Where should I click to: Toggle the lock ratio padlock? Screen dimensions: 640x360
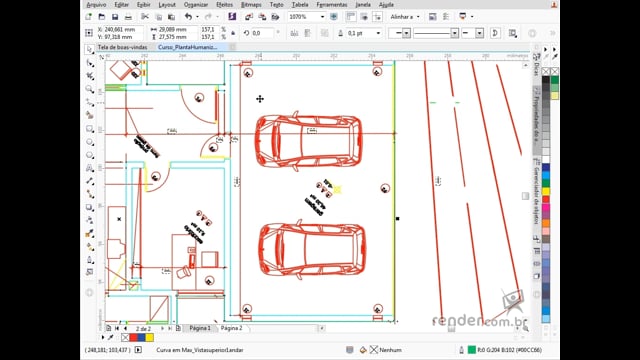pos(233,33)
